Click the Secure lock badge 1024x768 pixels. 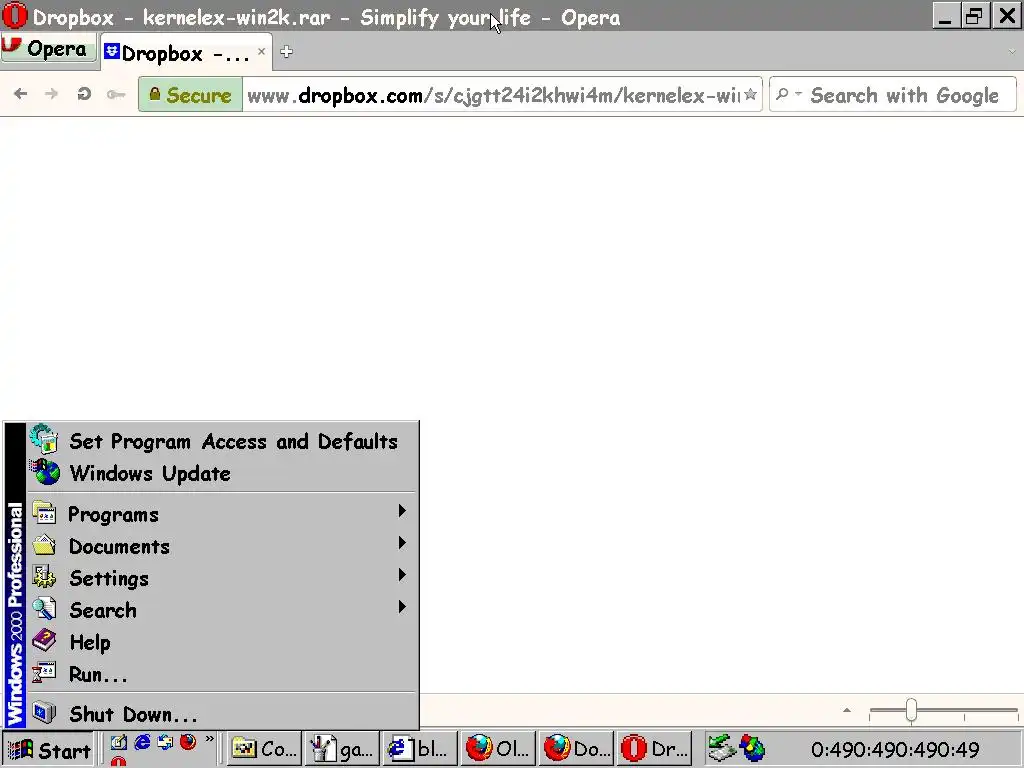[x=190, y=95]
